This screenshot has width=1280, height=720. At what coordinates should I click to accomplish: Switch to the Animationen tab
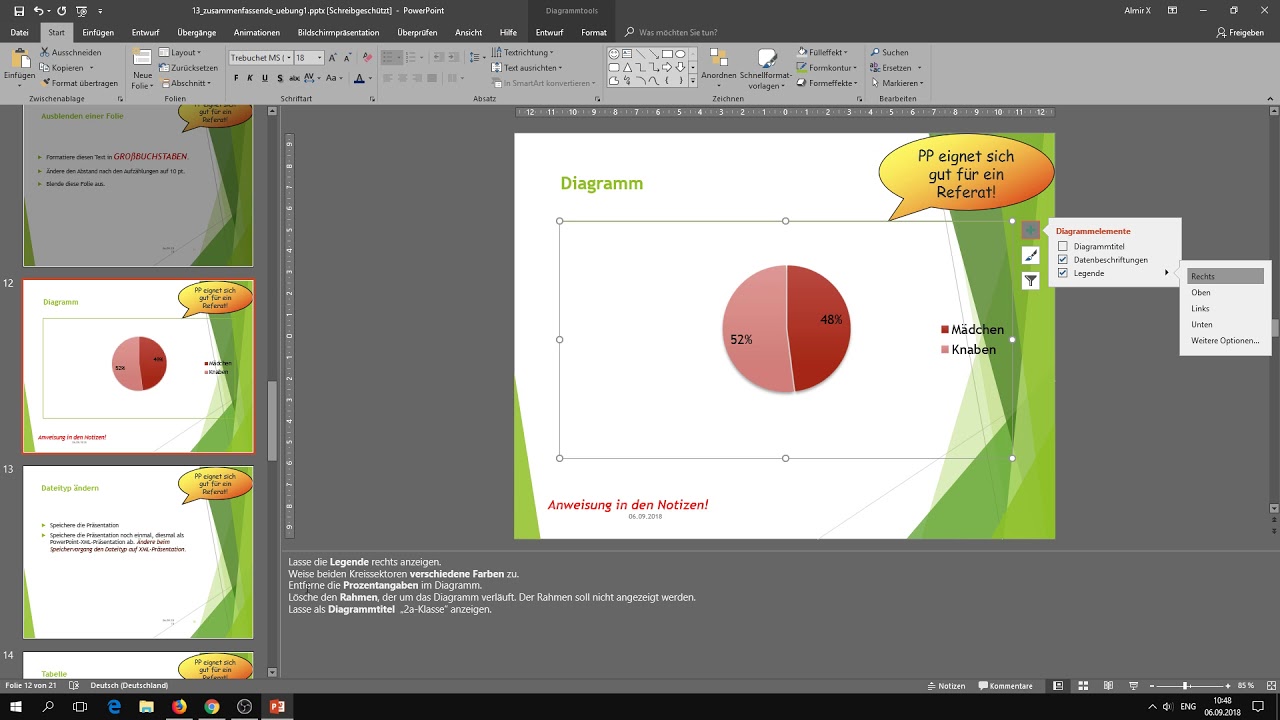tap(257, 32)
